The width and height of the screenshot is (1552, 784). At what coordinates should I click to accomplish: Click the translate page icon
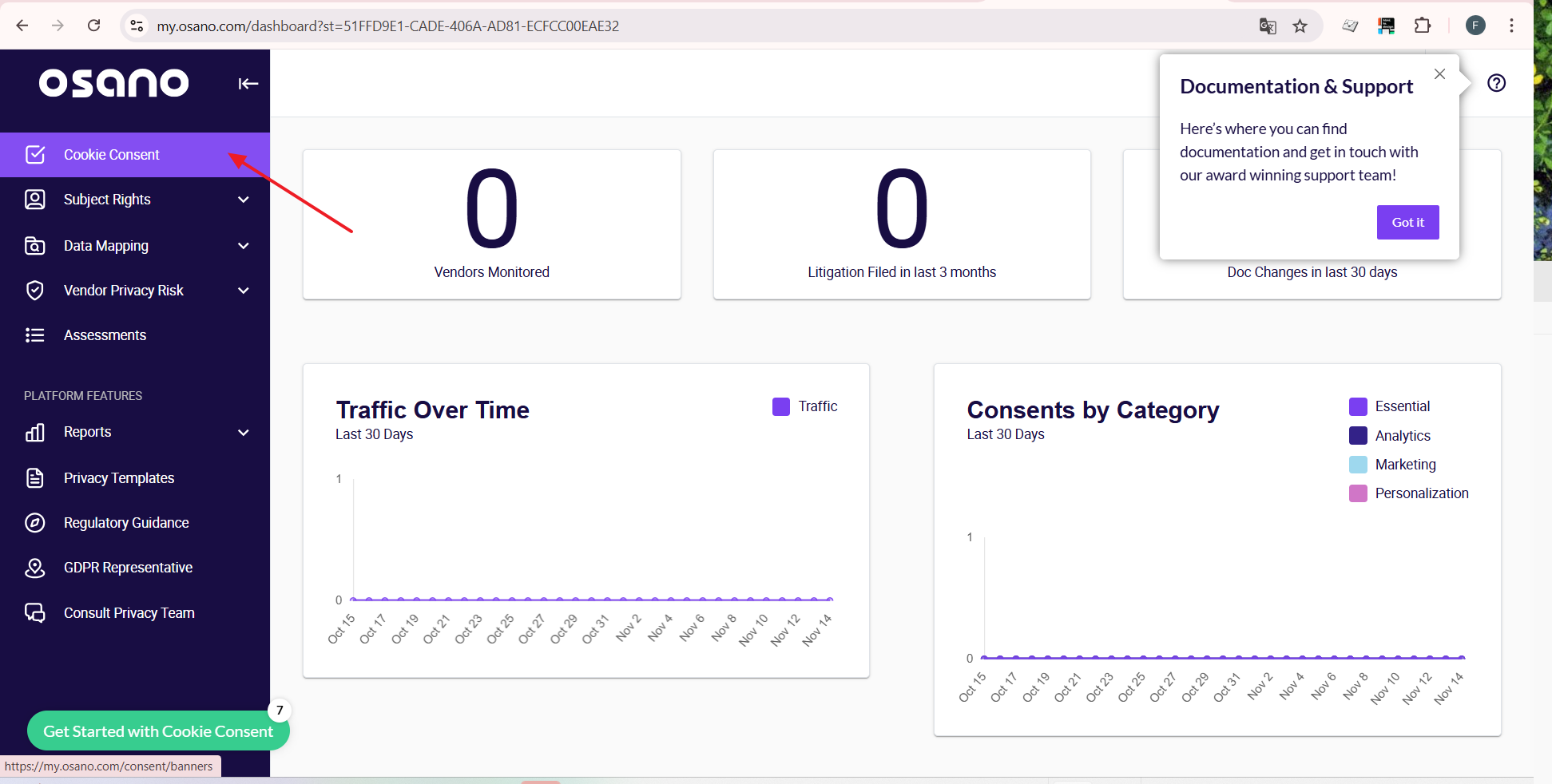coord(1268,26)
